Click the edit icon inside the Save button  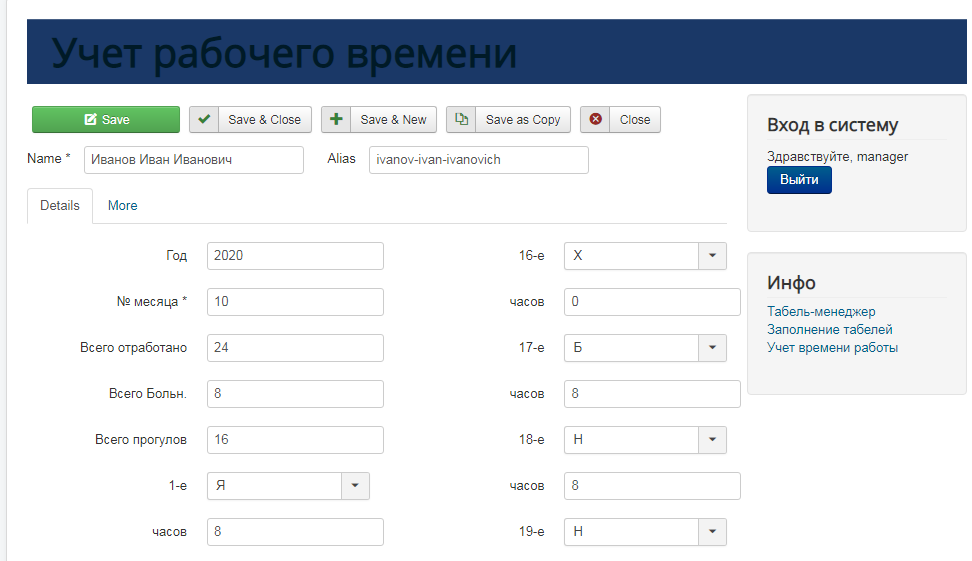(90, 120)
